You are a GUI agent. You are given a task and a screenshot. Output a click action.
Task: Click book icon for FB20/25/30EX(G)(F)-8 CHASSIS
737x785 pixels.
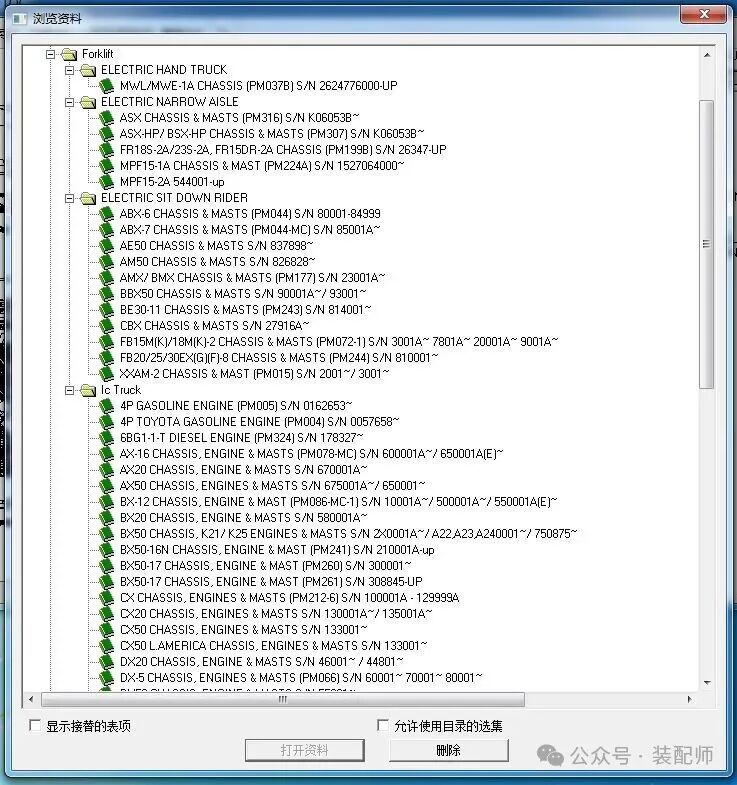pos(107,358)
